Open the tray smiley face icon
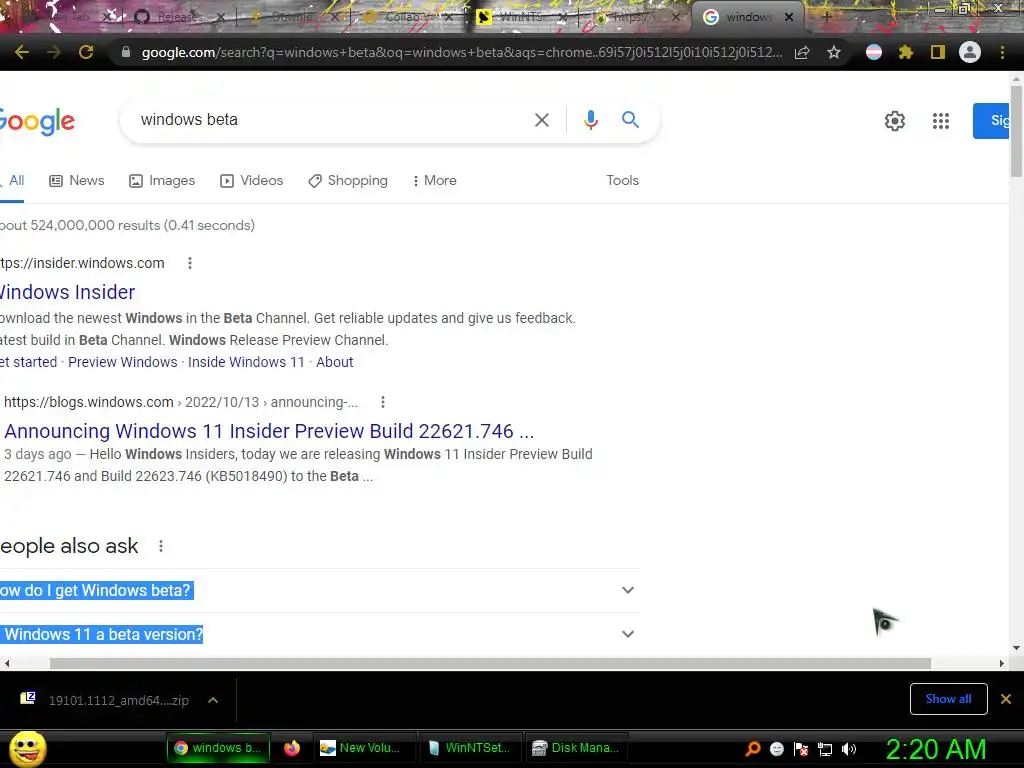The height and width of the screenshot is (768, 1024). [776, 749]
